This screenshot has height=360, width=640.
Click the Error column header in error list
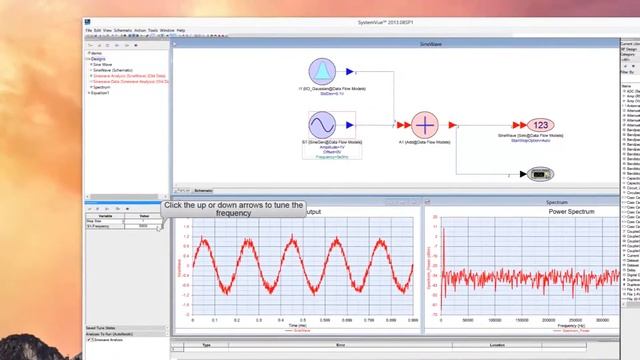click(340, 345)
